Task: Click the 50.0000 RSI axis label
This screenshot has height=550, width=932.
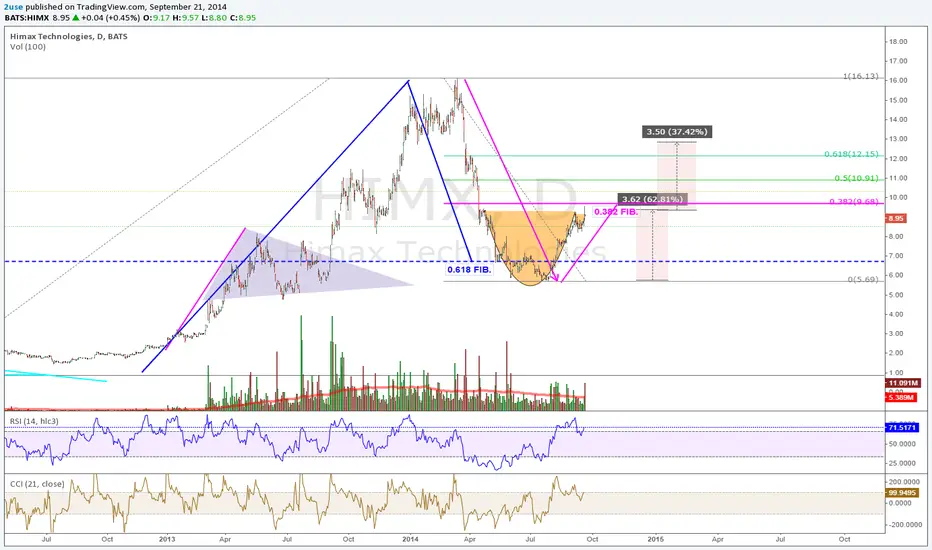Action: click(x=902, y=444)
